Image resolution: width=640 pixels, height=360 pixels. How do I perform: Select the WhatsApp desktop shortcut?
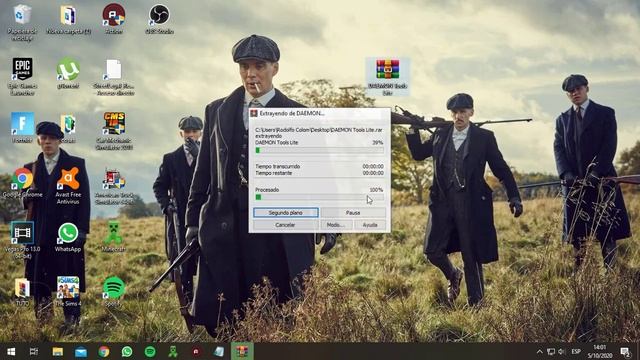[68, 237]
